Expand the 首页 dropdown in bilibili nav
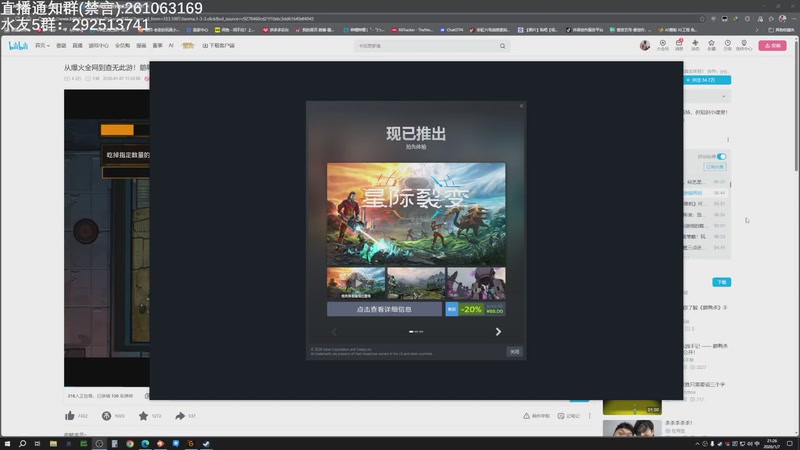The width and height of the screenshot is (800, 450). (x=42, y=45)
